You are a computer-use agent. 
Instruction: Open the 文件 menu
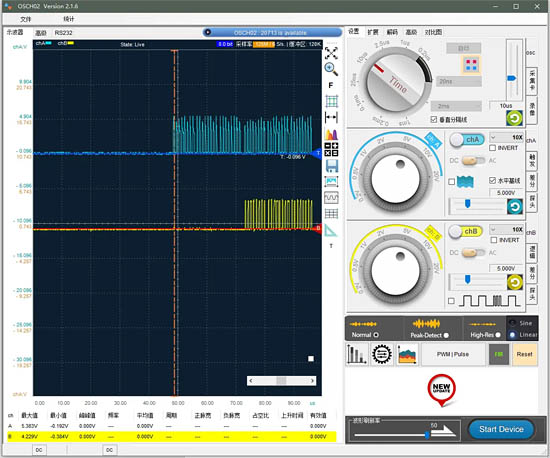click(x=26, y=19)
